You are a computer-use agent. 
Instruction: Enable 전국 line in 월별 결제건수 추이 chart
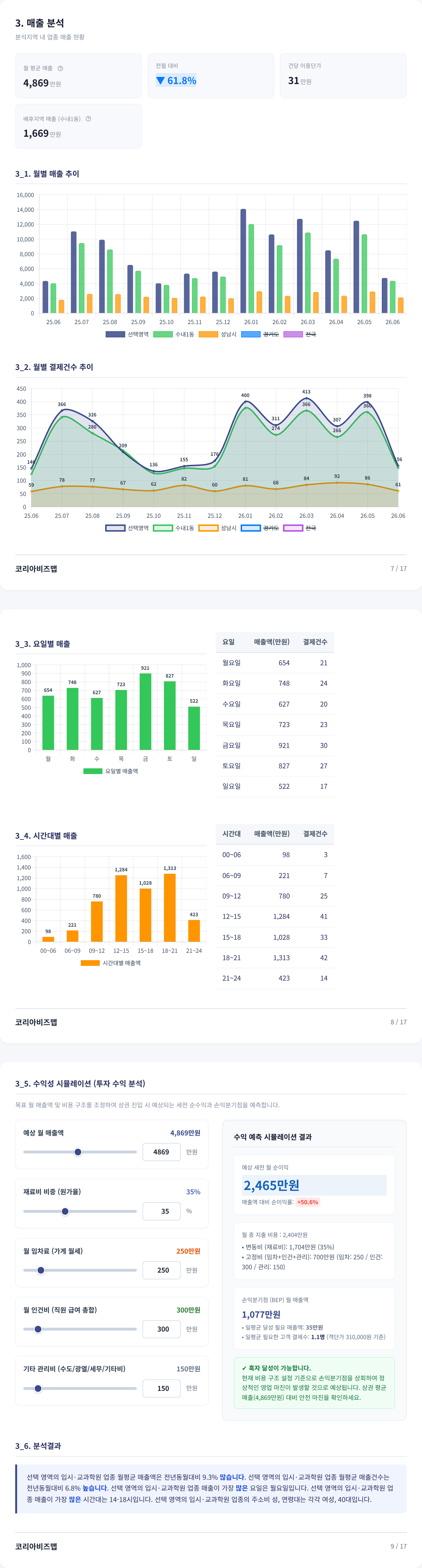300,528
